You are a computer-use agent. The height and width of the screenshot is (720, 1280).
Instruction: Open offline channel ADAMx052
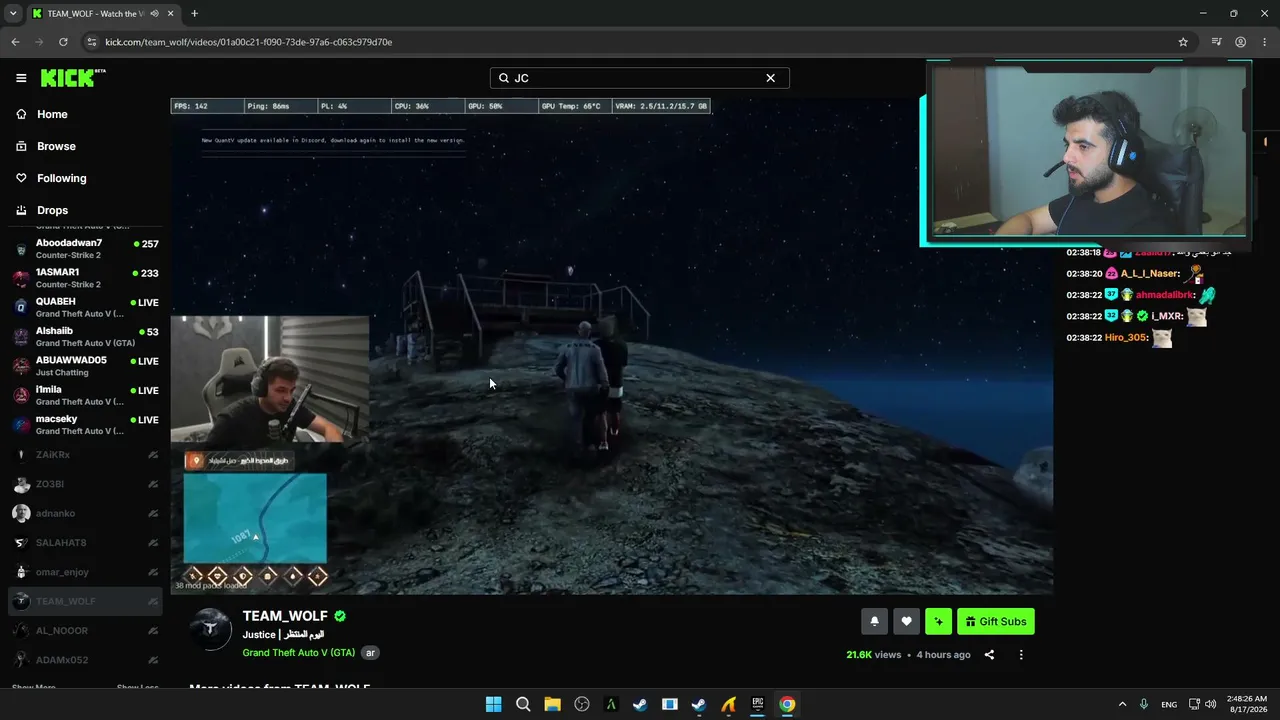85,660
